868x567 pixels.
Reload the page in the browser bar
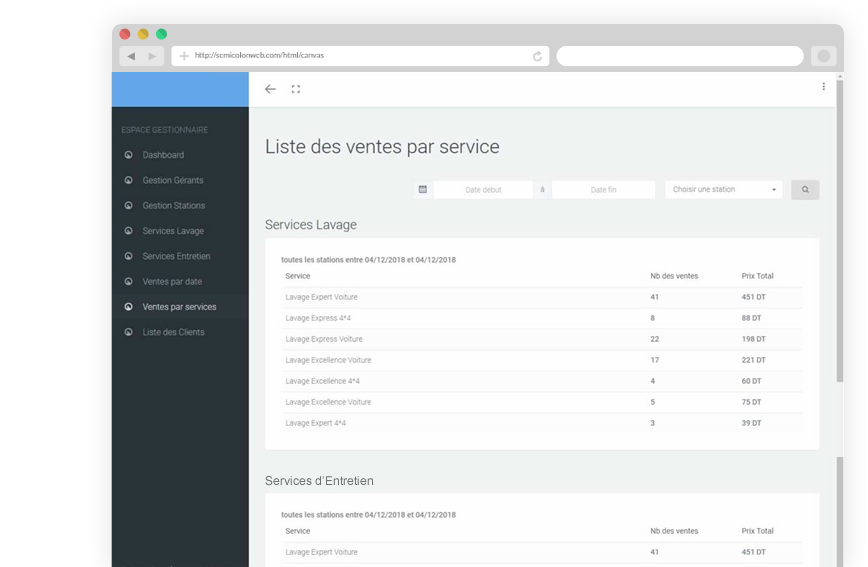(x=538, y=56)
